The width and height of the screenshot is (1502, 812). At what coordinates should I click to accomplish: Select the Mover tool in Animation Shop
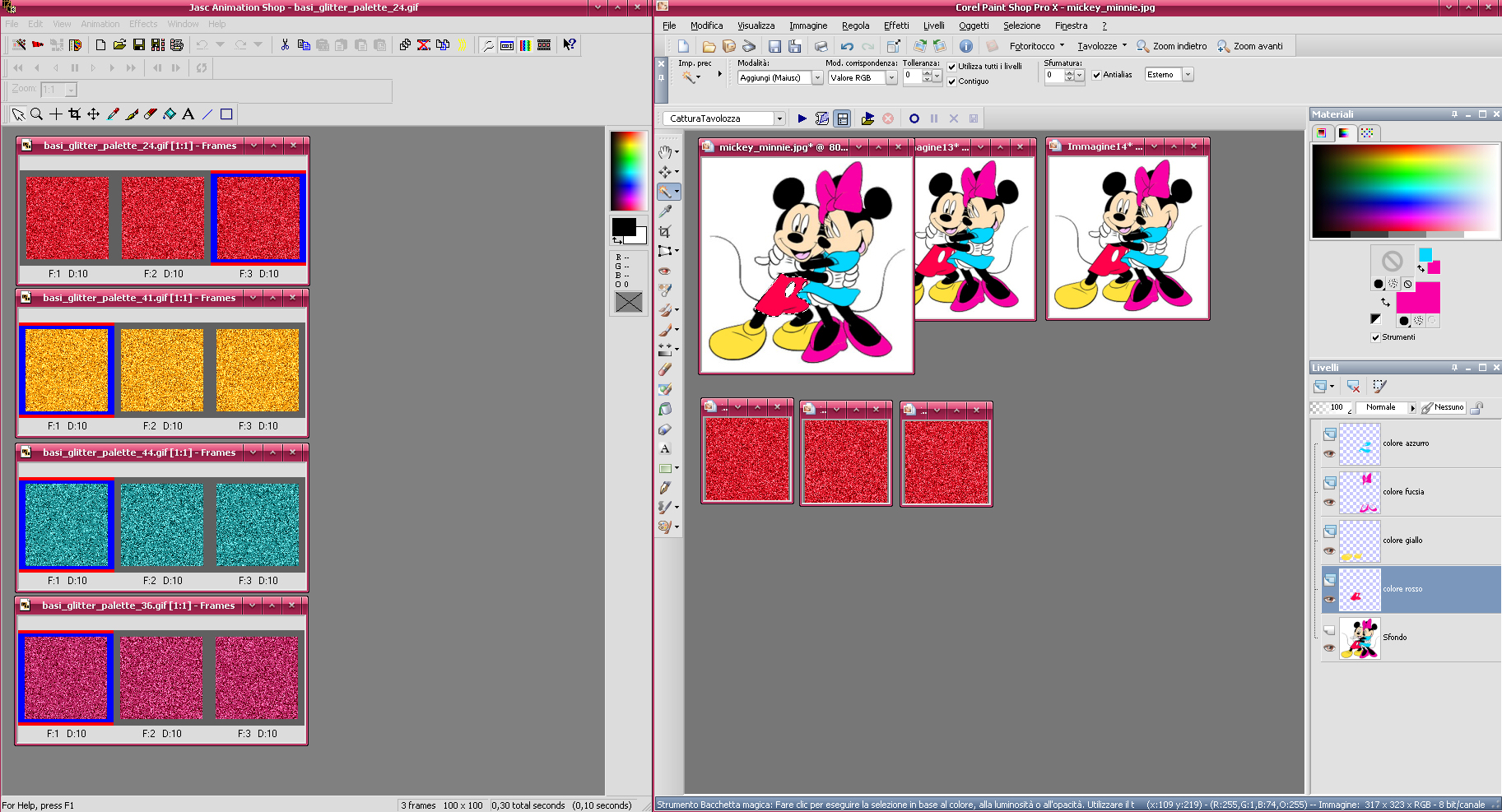[x=94, y=114]
